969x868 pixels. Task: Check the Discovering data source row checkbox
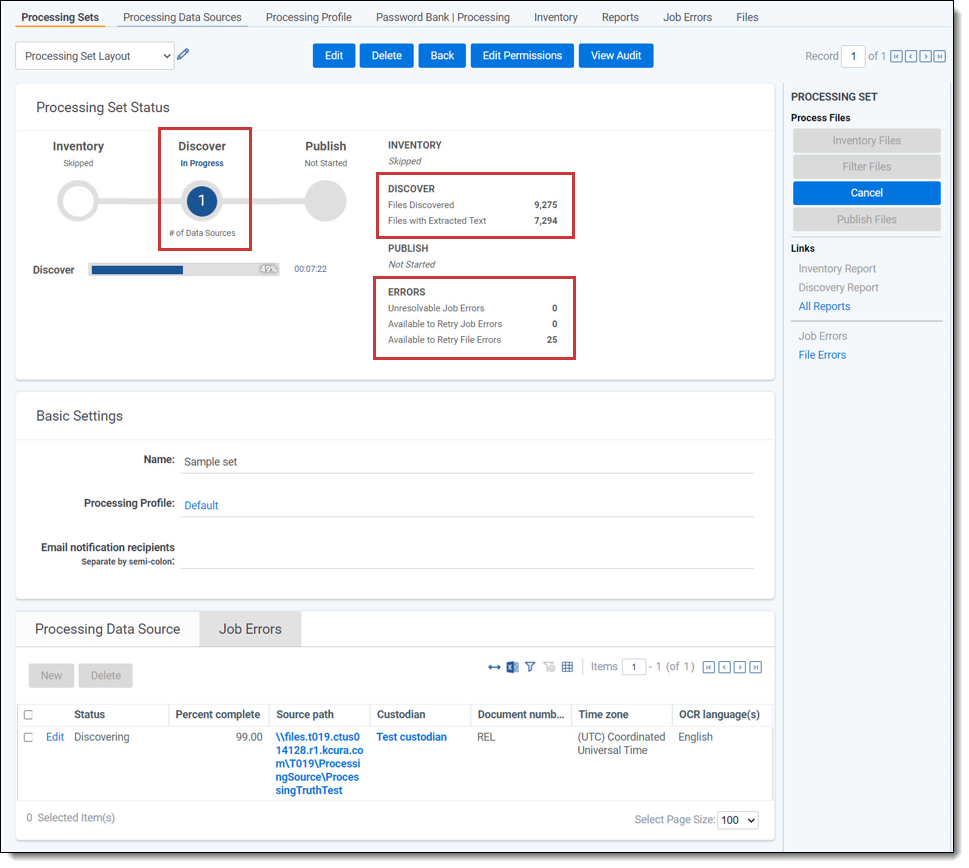[x=28, y=738]
